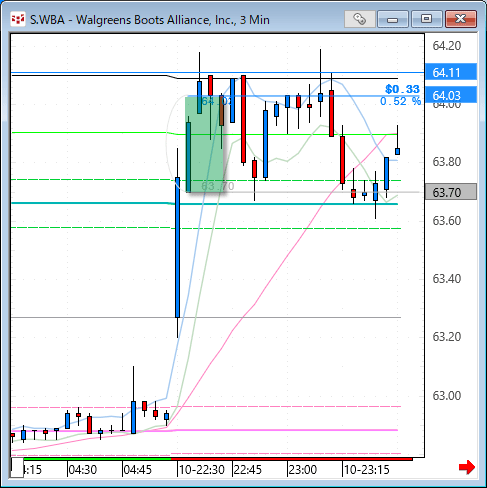Click the red arrow at bottom right
Screen dimensions: 487x488
pyautogui.click(x=467, y=467)
